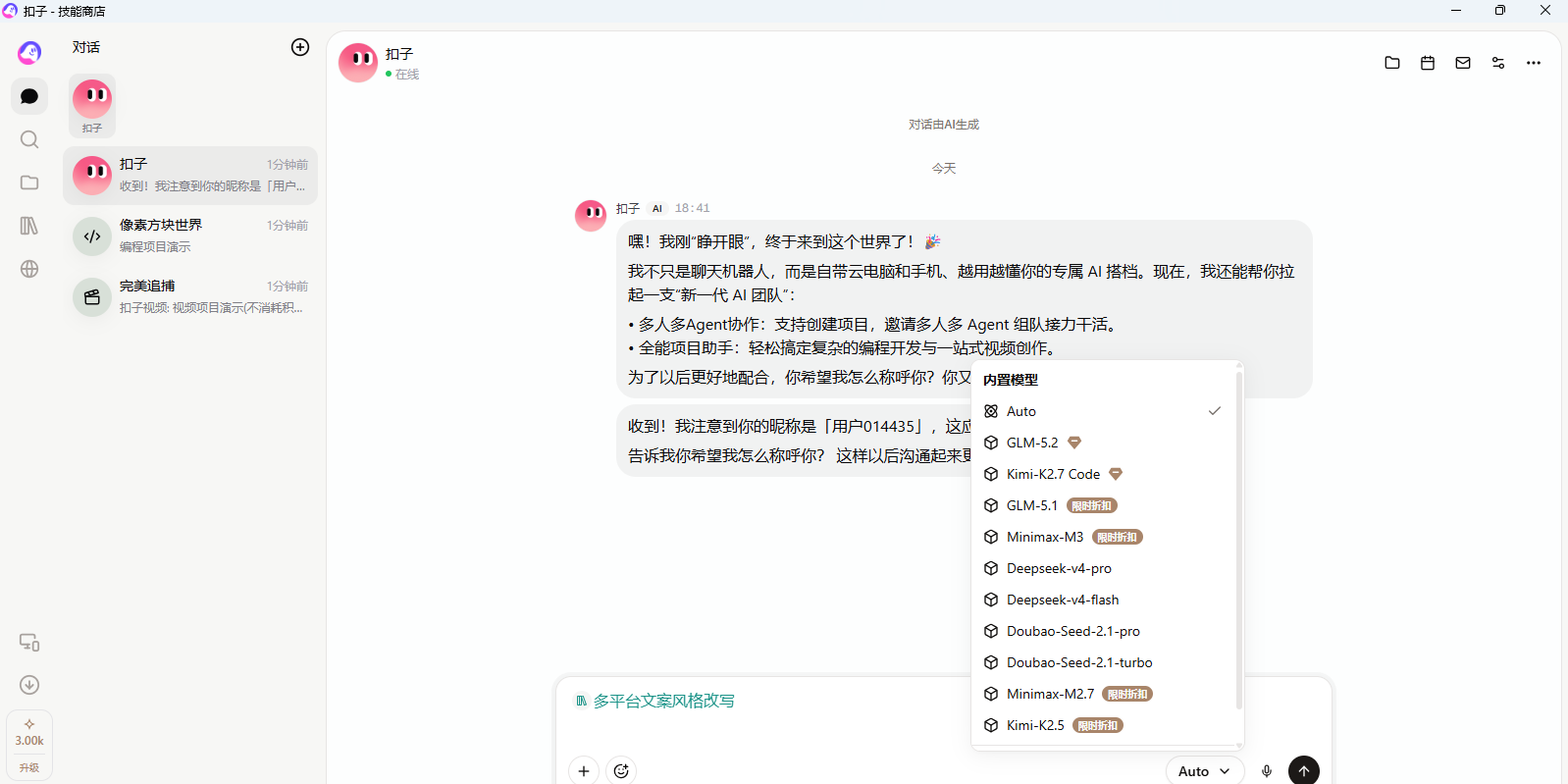Screen dimensions: 1568x784
Task: Click the 3.00k credits upgrade badge
Action: point(29,746)
